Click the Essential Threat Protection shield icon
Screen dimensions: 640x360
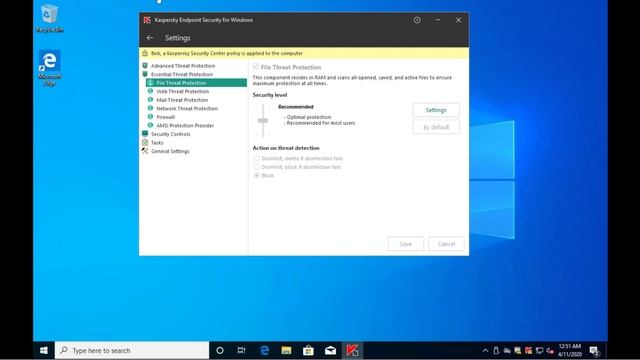tap(145, 74)
